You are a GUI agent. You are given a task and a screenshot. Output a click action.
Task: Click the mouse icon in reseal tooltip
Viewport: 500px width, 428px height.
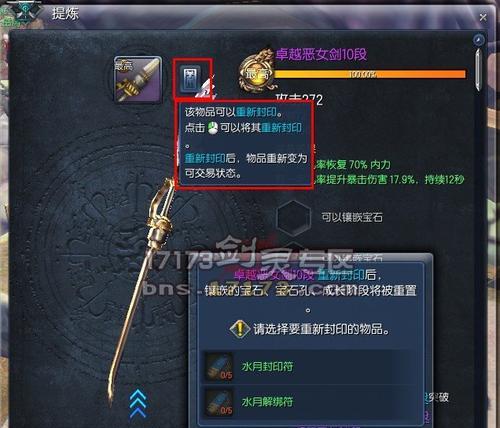coord(212,128)
